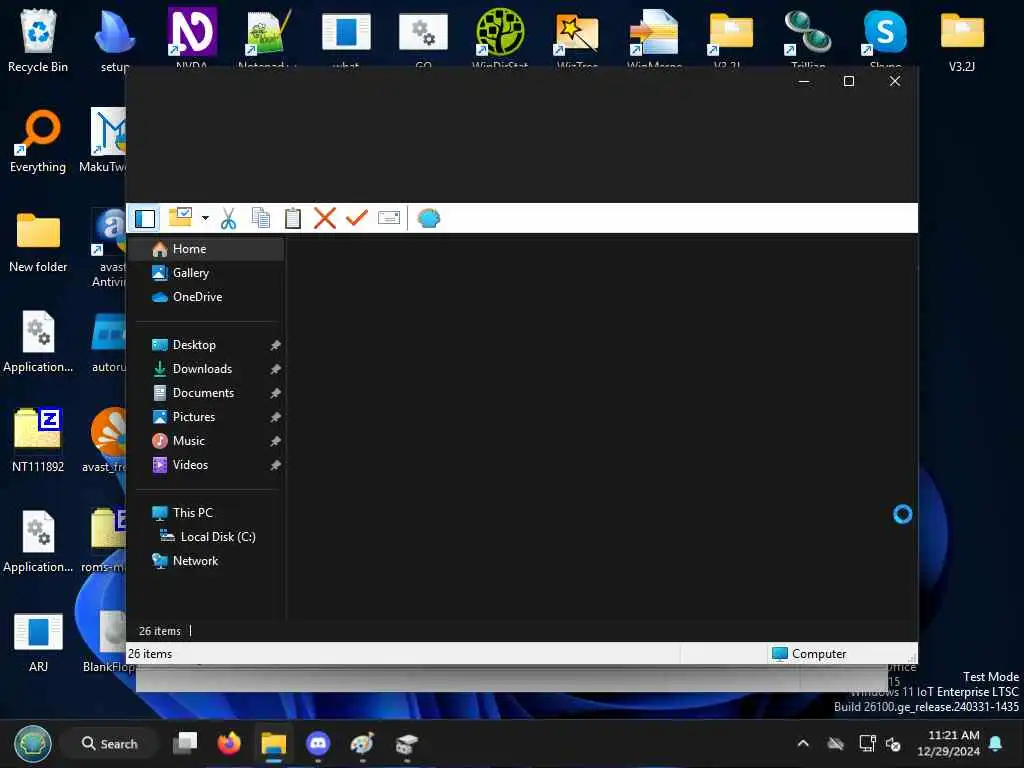Click the taskbar Search box
The width and height of the screenshot is (1024, 768).
[x=109, y=743]
